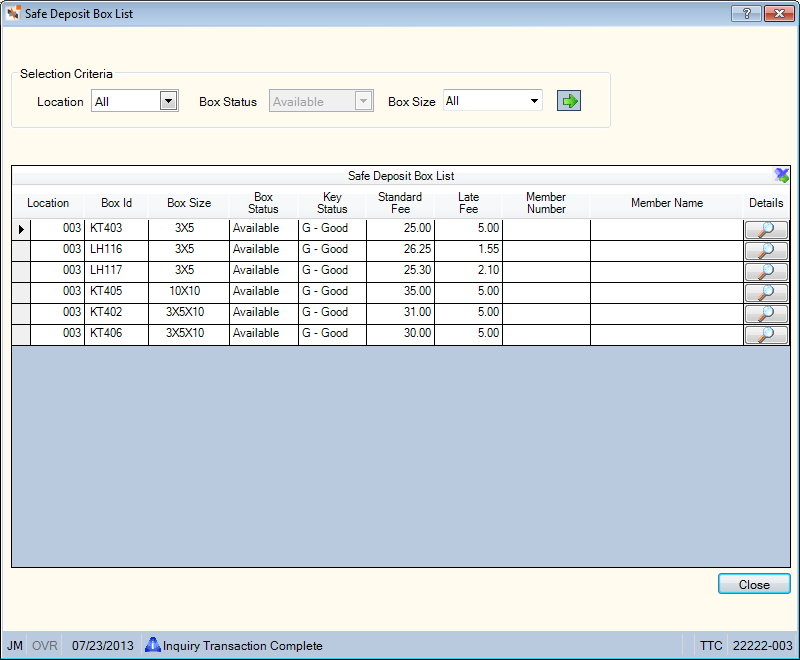Image resolution: width=800 pixels, height=660 pixels.
Task: Open details magnifier for box KT406
Action: pos(766,335)
